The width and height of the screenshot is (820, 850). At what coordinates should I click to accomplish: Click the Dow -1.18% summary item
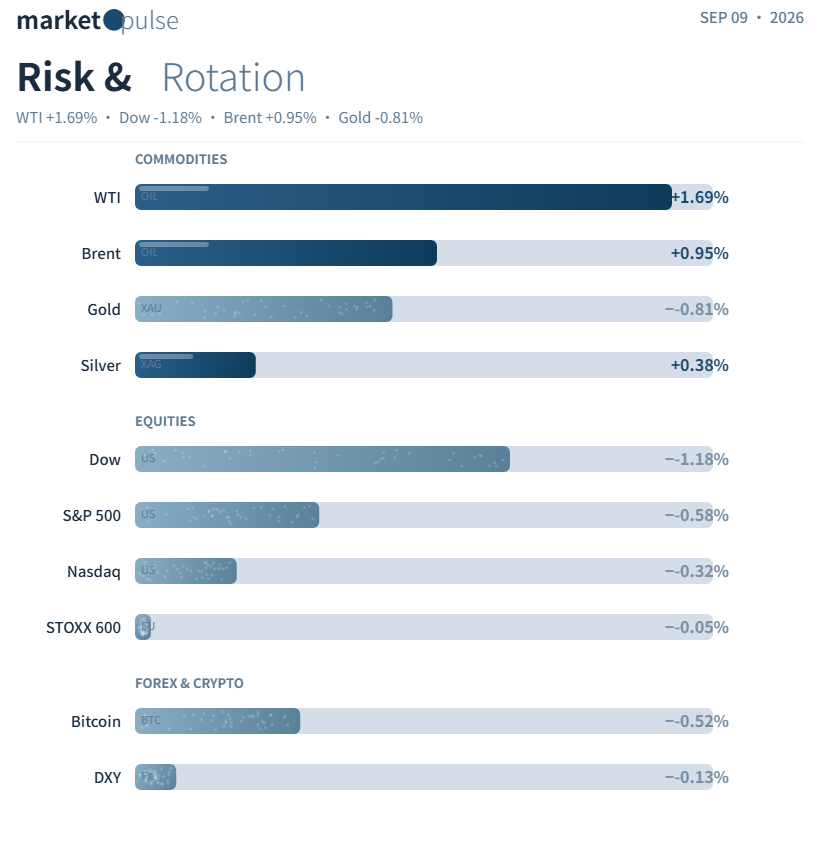(160, 118)
